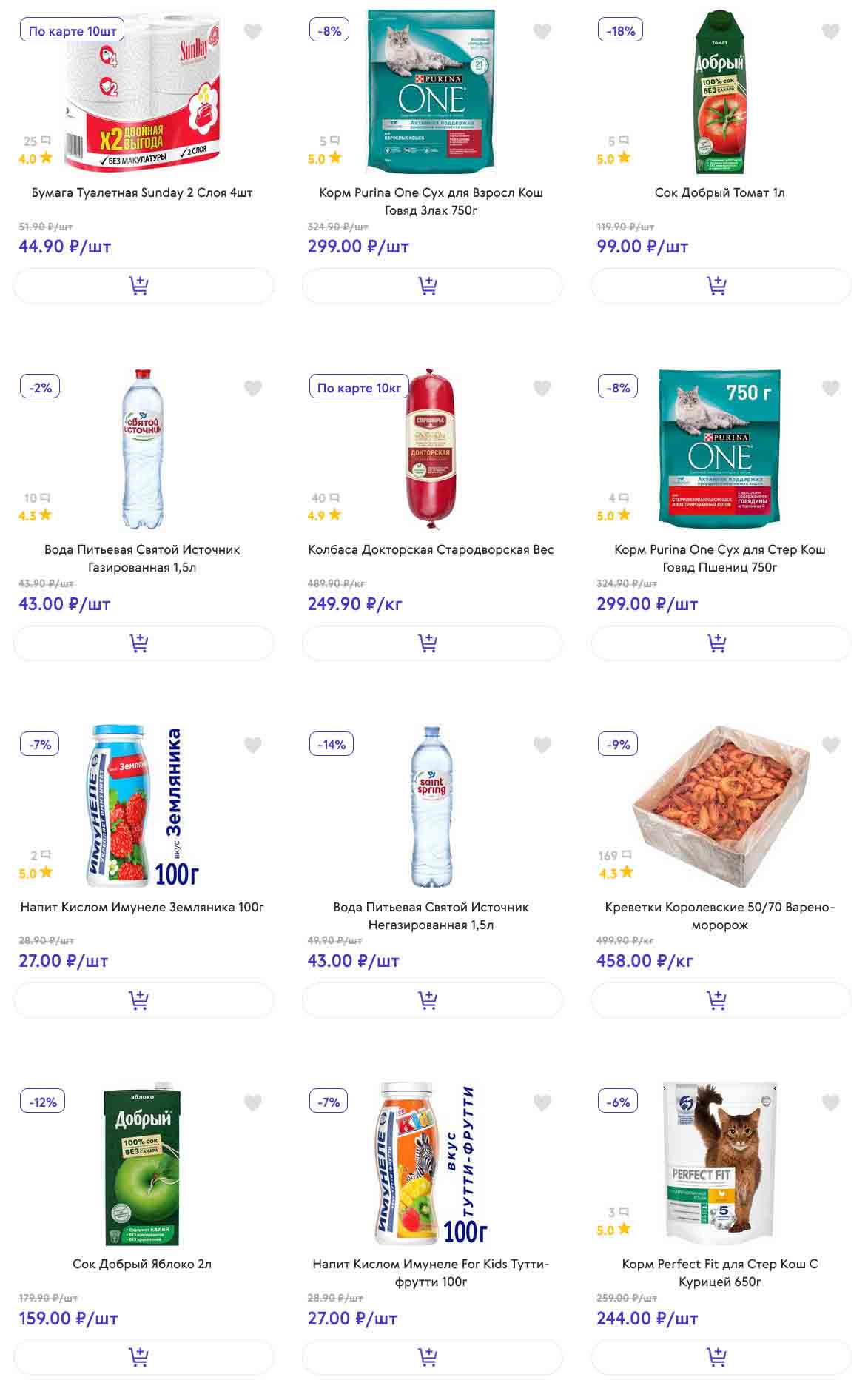
Task: Mark Королевские shrimp as favorite
Action: point(831,745)
